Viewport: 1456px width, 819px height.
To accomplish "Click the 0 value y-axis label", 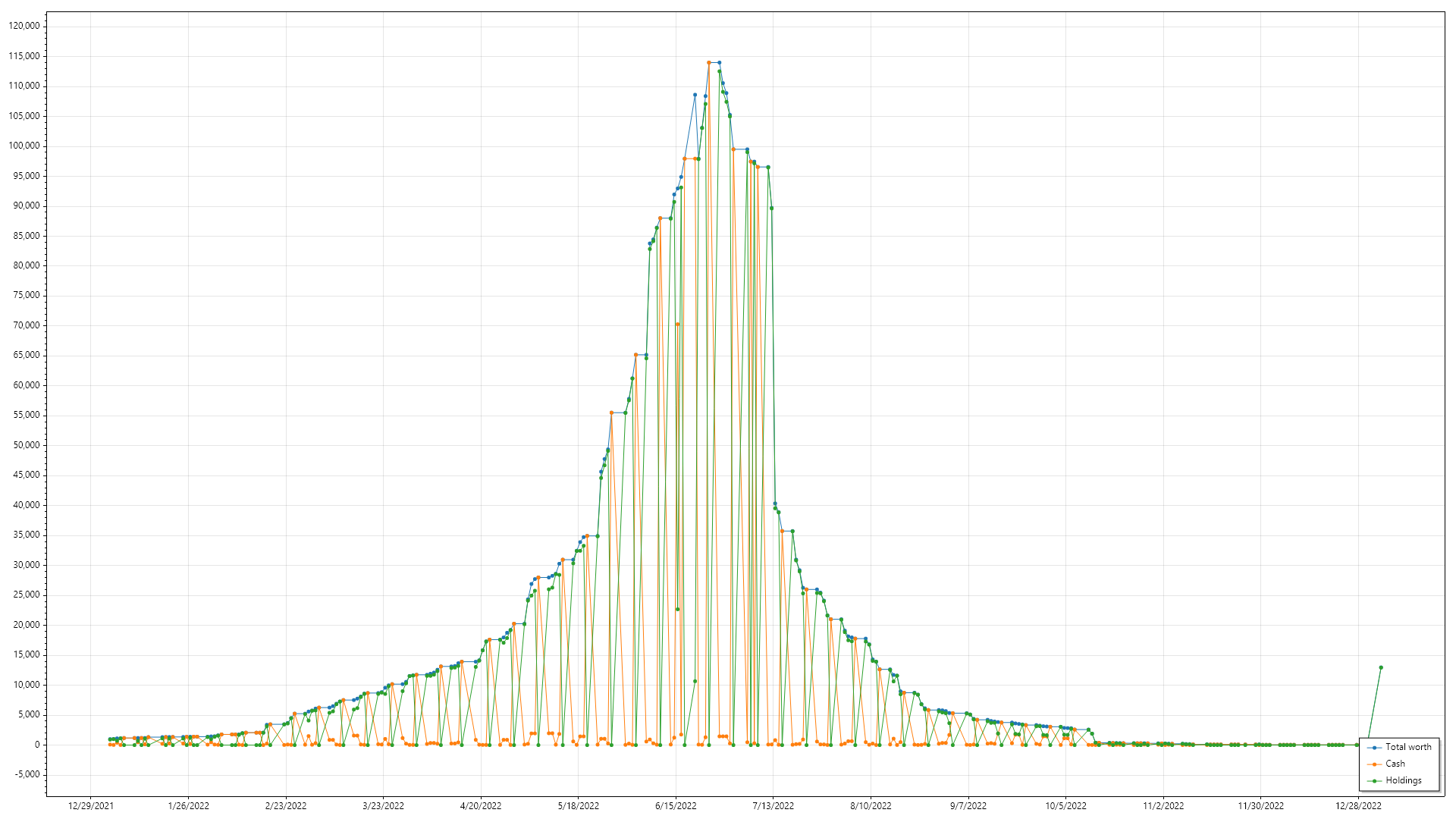I will click(37, 745).
